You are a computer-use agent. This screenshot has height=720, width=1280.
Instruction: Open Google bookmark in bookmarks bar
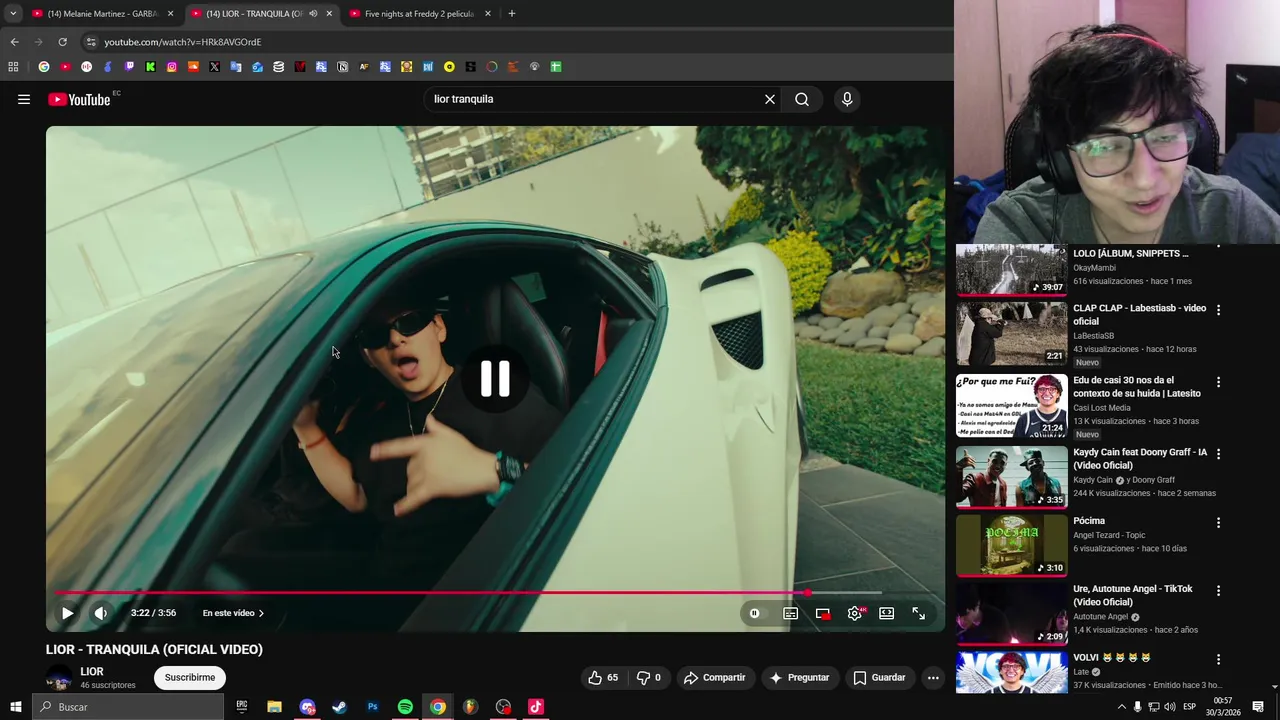point(44,67)
